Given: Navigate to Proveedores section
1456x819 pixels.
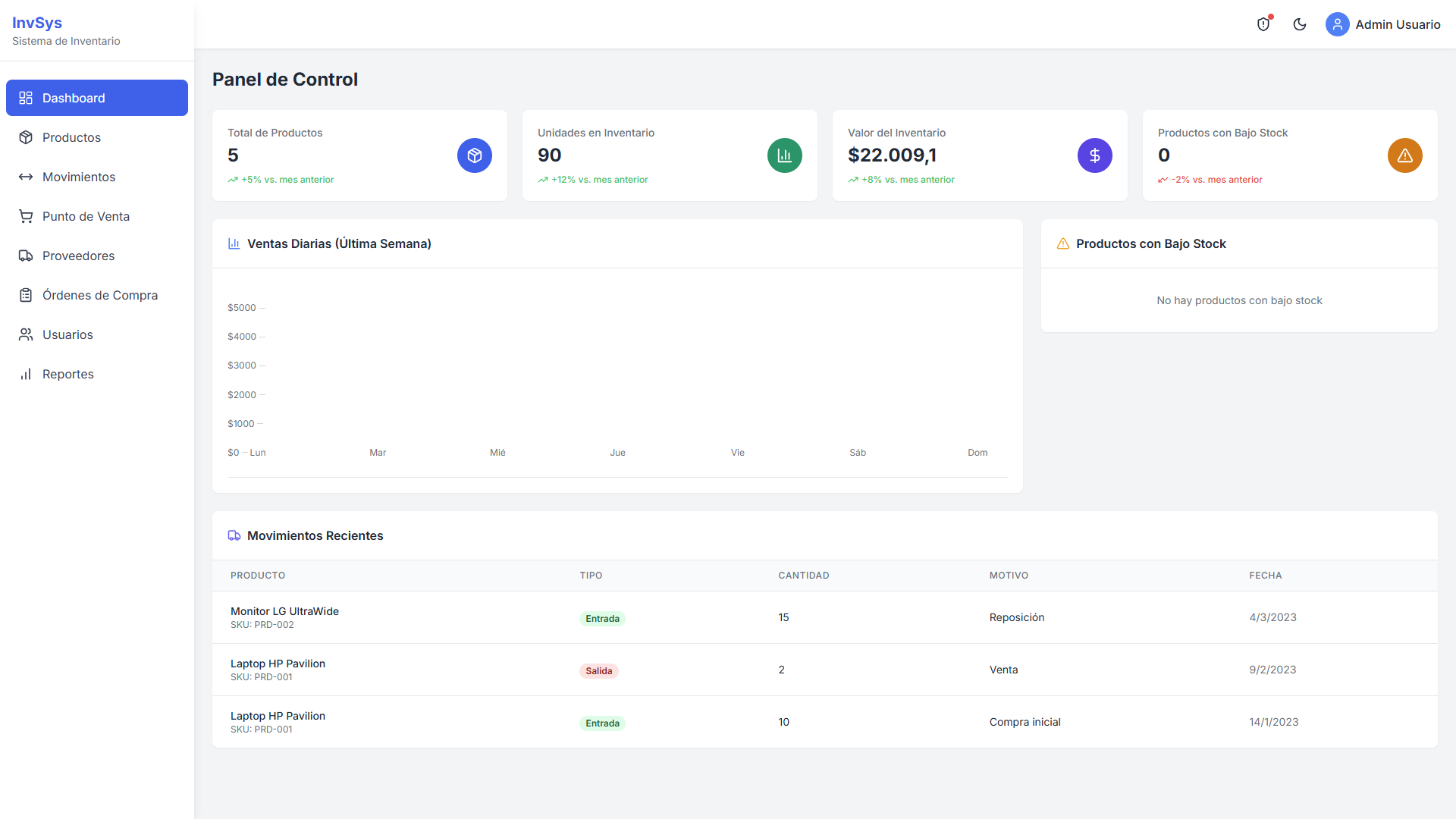Looking at the screenshot, I should 78,256.
